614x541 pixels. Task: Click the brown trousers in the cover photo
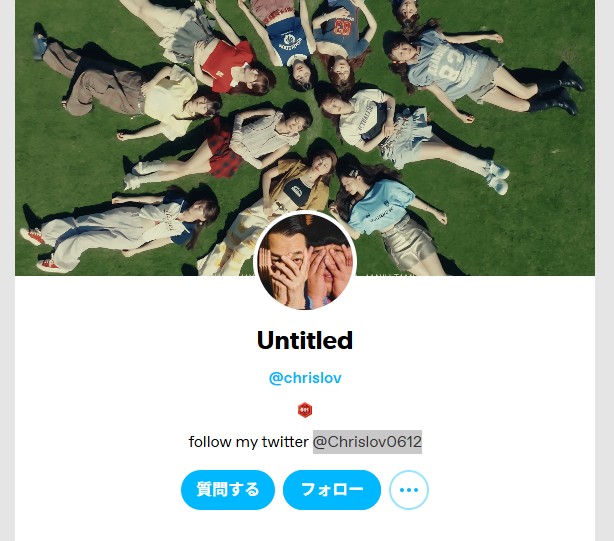[x=96, y=80]
